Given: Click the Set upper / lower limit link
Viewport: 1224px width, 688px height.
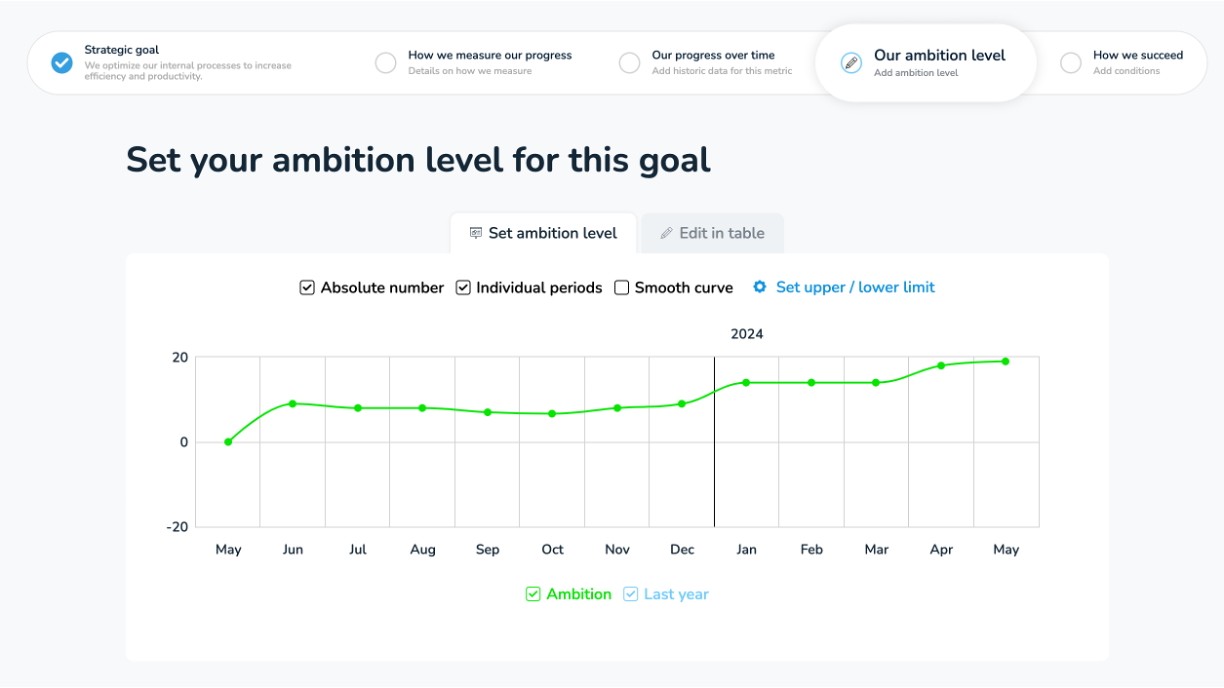Looking at the screenshot, I should pos(858,287).
